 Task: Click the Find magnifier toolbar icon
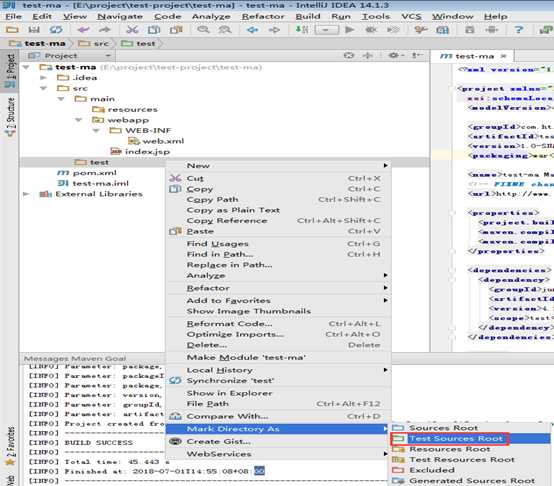pos(203,30)
